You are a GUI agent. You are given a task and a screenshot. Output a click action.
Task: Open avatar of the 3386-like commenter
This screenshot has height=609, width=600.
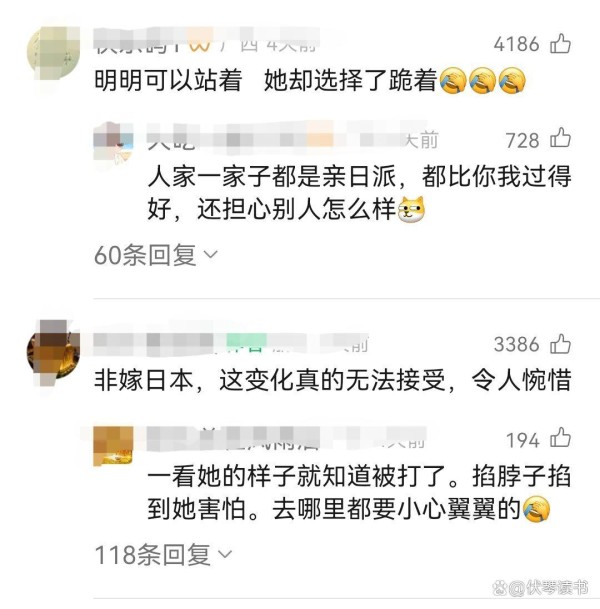[x=53, y=353]
